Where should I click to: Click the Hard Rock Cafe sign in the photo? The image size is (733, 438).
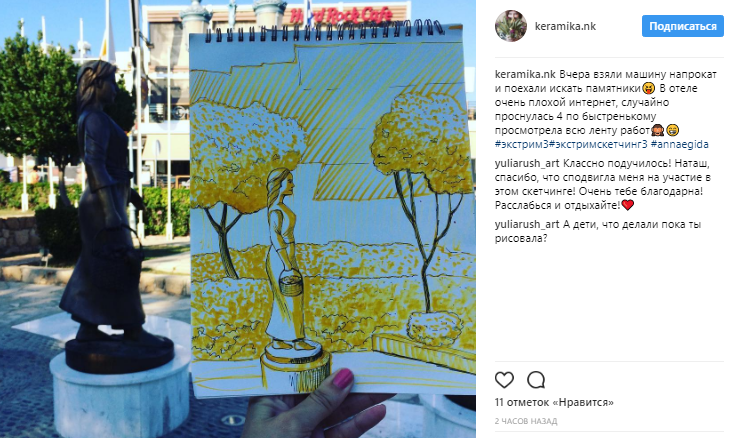[x=341, y=15]
